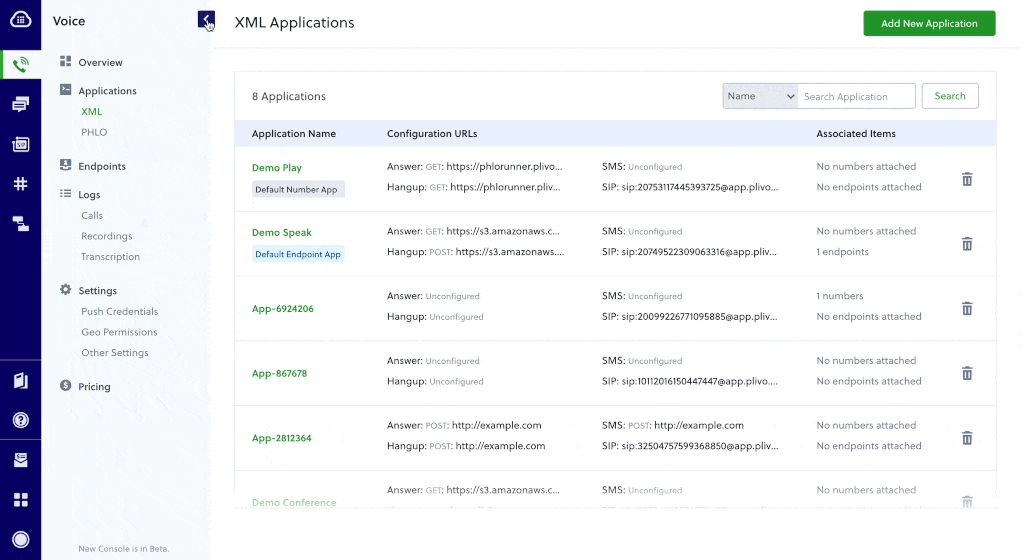Open App-867678 application details
The height and width of the screenshot is (560, 1024).
279,374
